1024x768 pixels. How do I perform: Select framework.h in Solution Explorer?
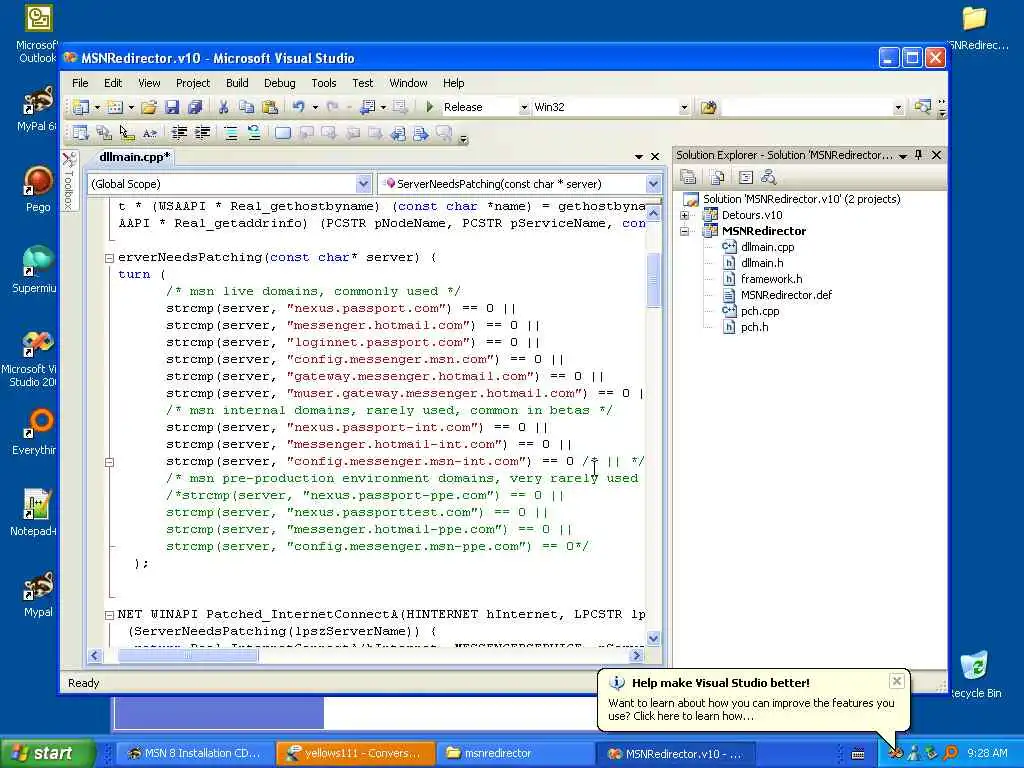point(771,279)
